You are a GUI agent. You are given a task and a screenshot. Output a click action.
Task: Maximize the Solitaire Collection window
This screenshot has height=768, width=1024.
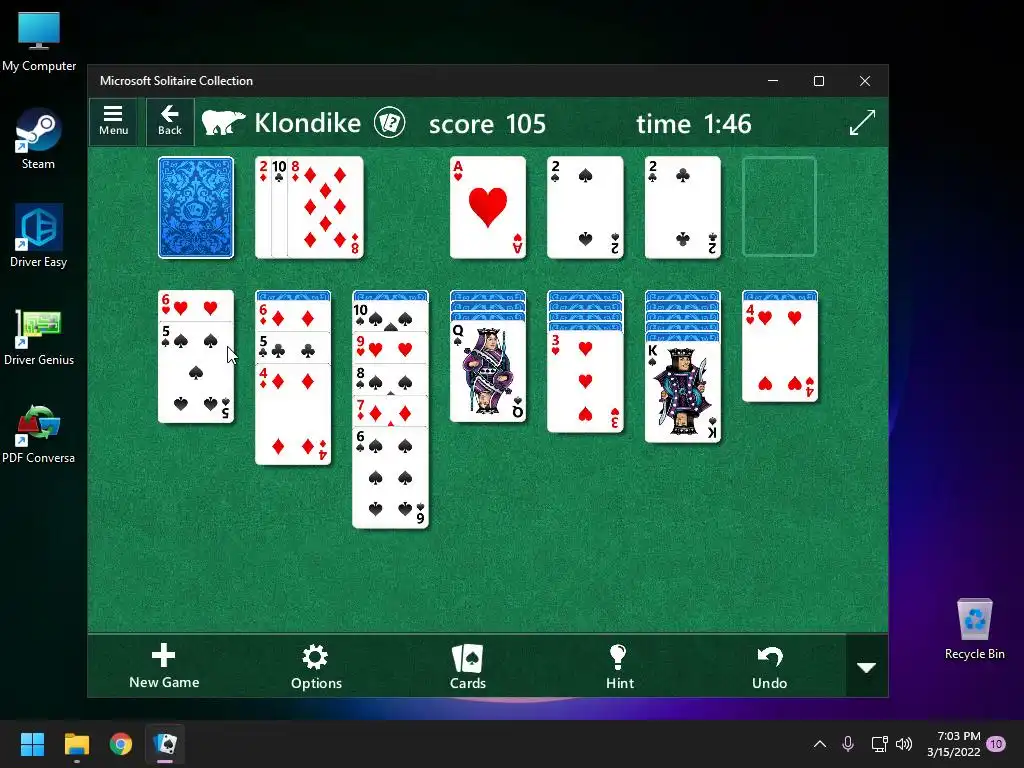tap(819, 81)
